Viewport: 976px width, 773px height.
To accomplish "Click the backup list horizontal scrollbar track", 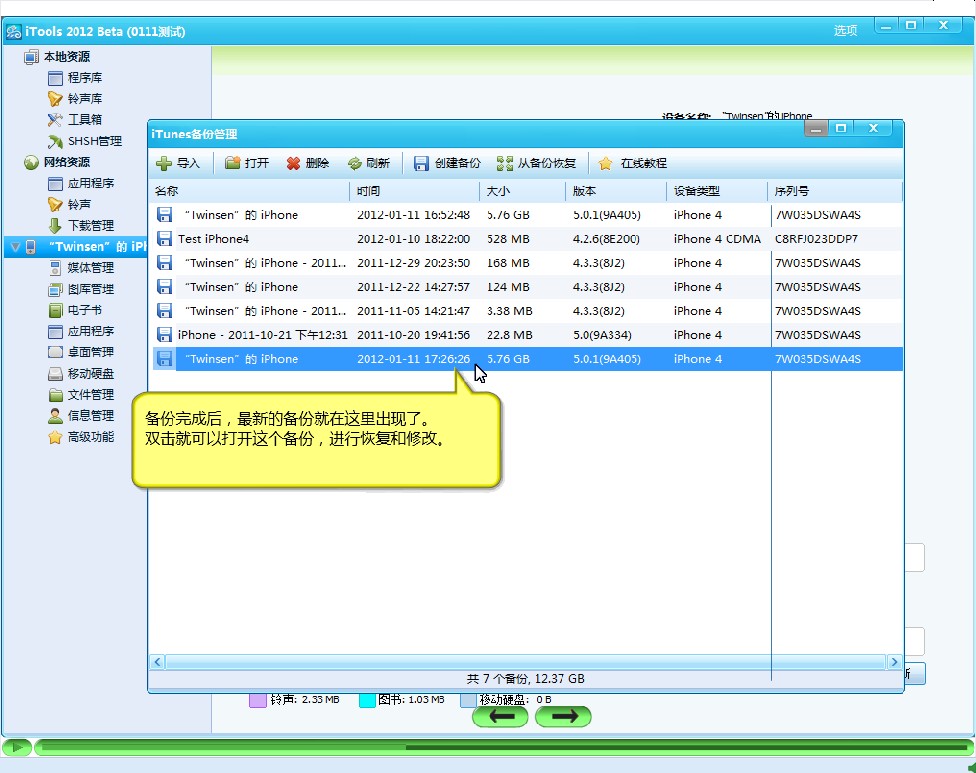I will click(525, 662).
